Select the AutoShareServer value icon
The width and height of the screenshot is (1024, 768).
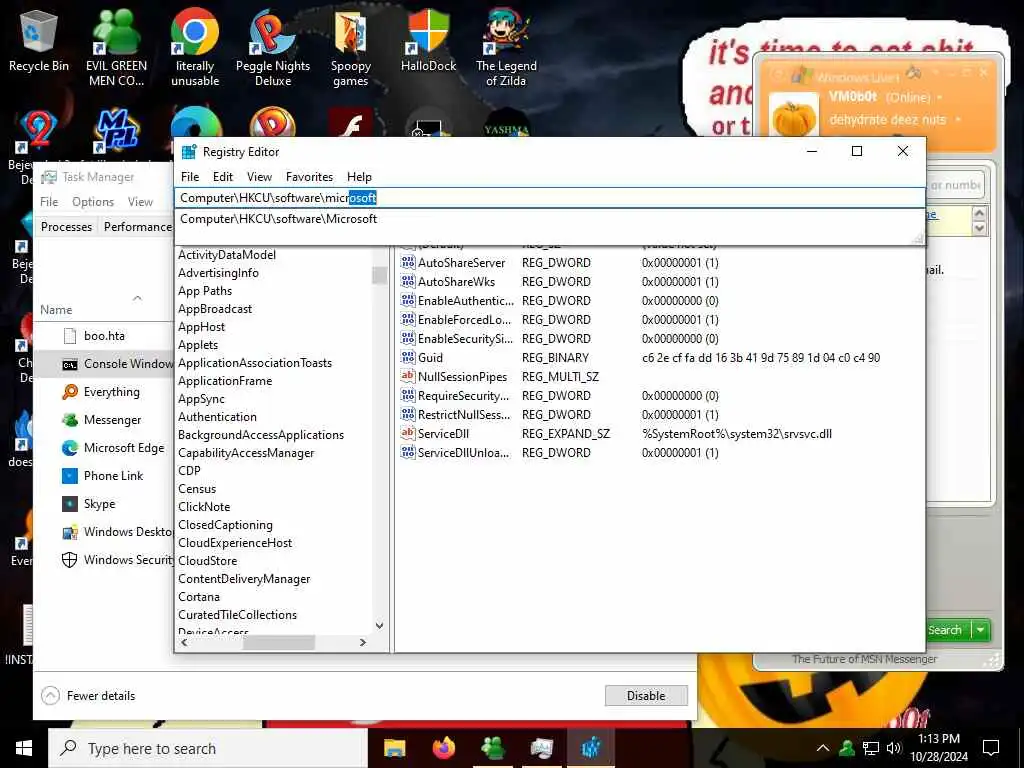pos(408,263)
